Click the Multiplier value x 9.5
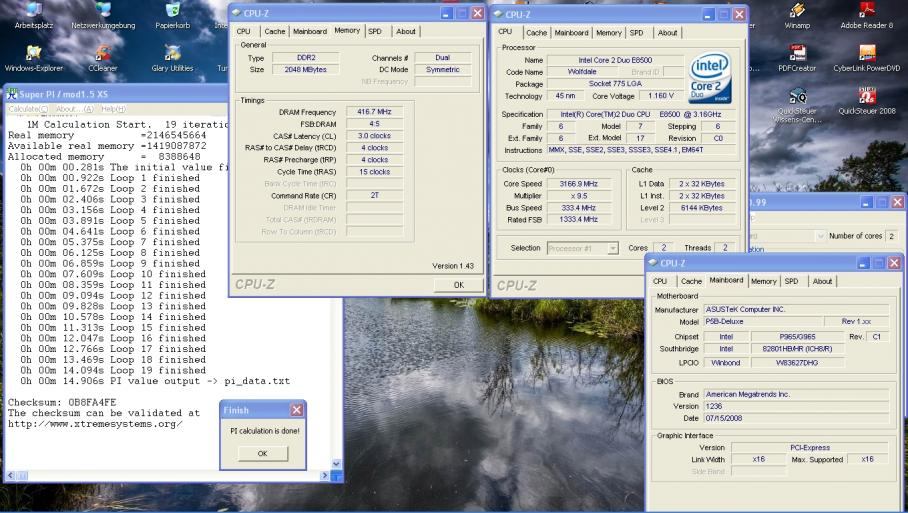The width and height of the screenshot is (908, 513). click(578, 196)
